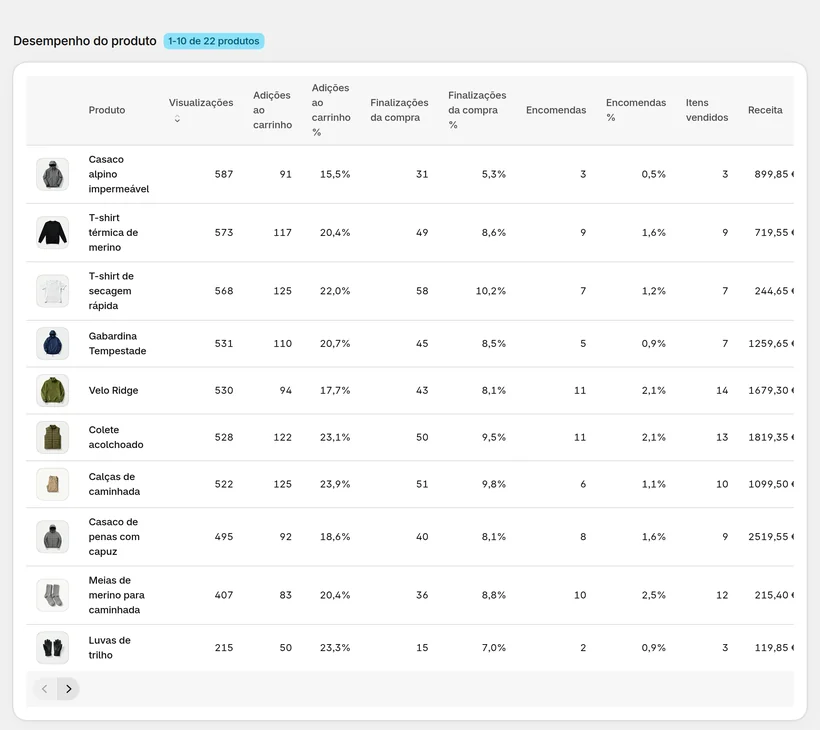This screenshot has height=730, width=820.
Task: Open Luvas de trilho gloves thumbnail
Action: click(x=52, y=647)
